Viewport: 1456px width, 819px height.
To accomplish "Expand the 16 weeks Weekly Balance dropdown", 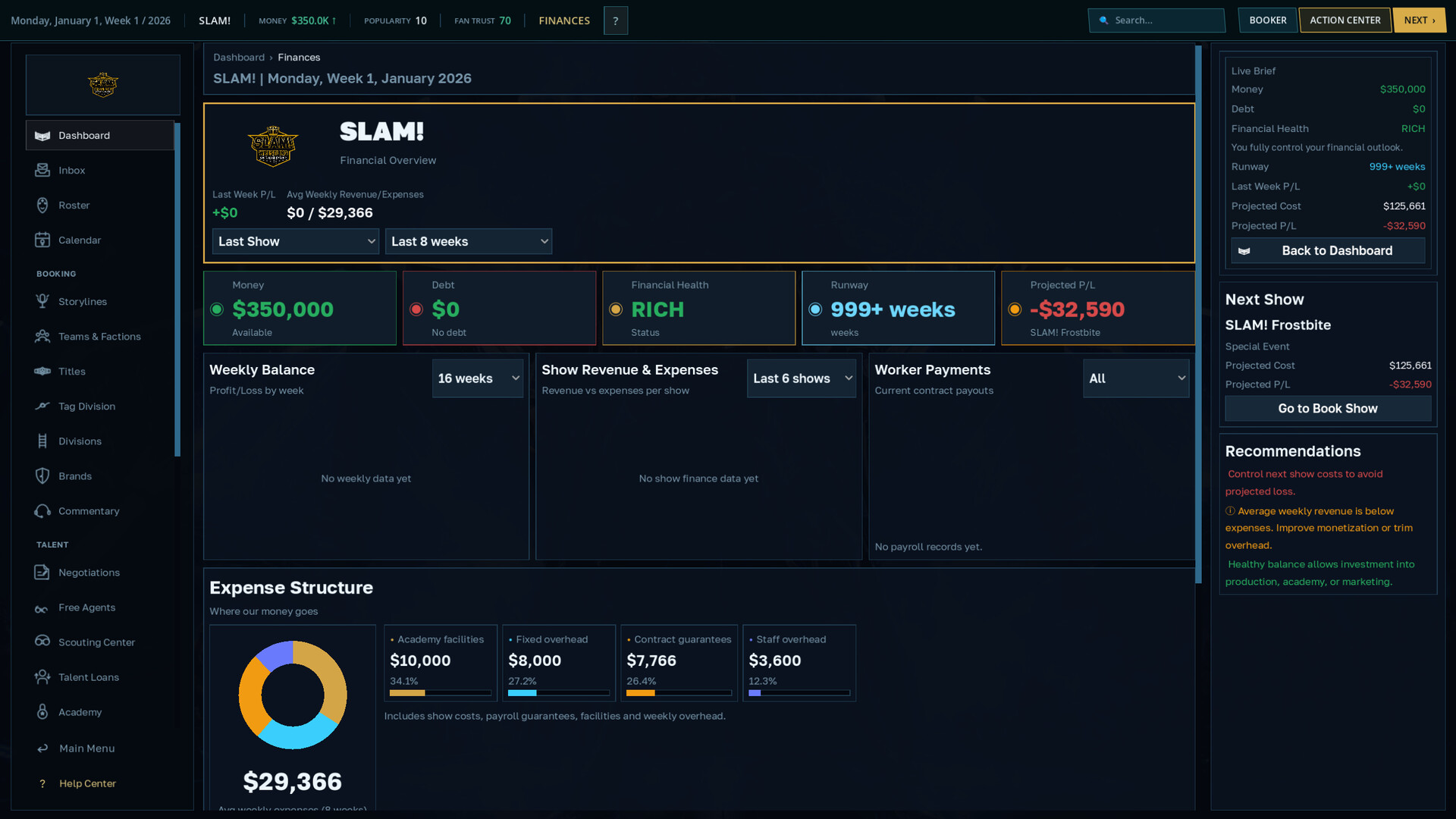I will coord(478,378).
